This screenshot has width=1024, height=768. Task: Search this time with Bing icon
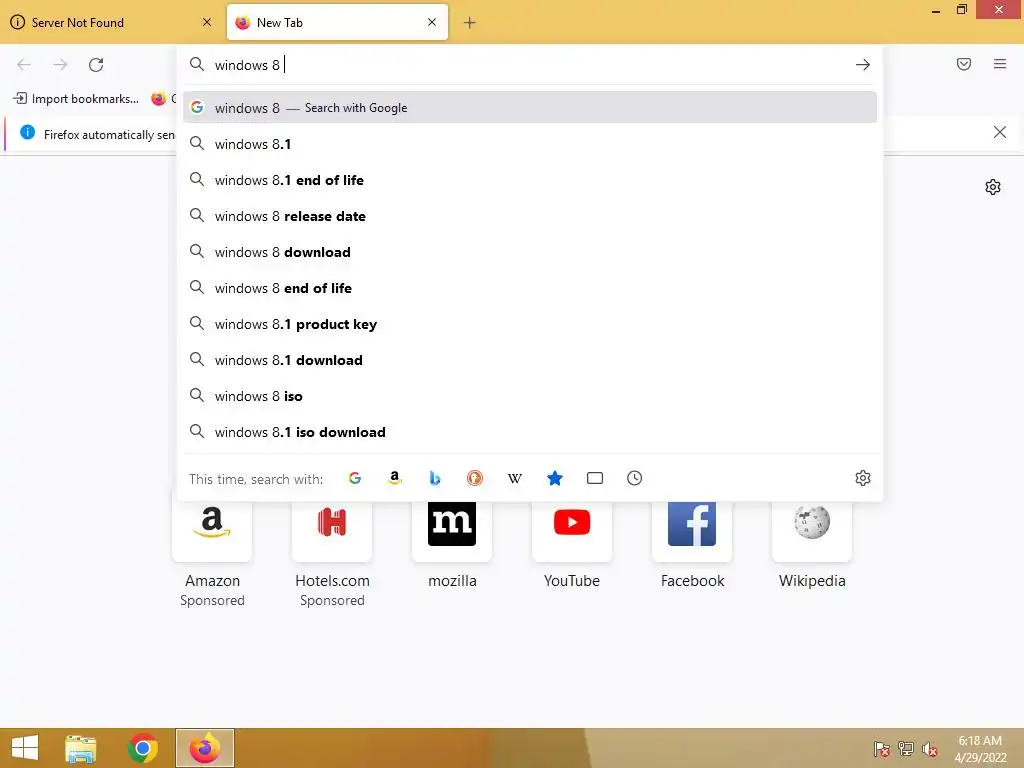pos(435,478)
